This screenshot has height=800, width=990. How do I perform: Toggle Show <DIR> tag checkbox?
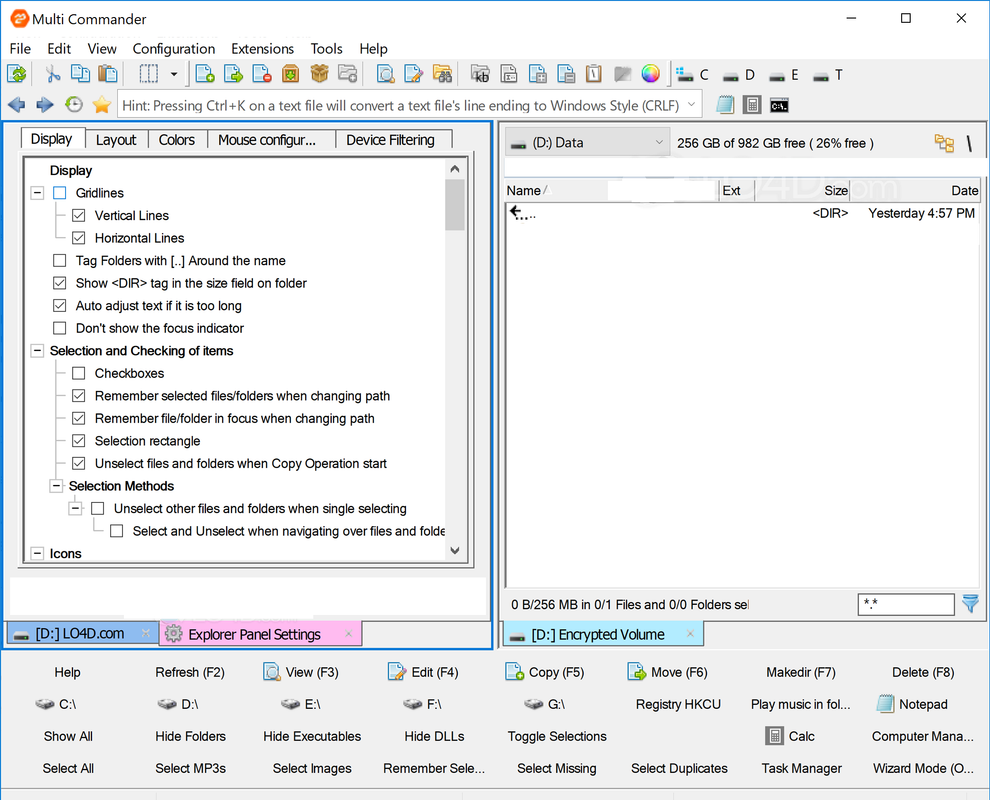pyautogui.click(x=59, y=283)
